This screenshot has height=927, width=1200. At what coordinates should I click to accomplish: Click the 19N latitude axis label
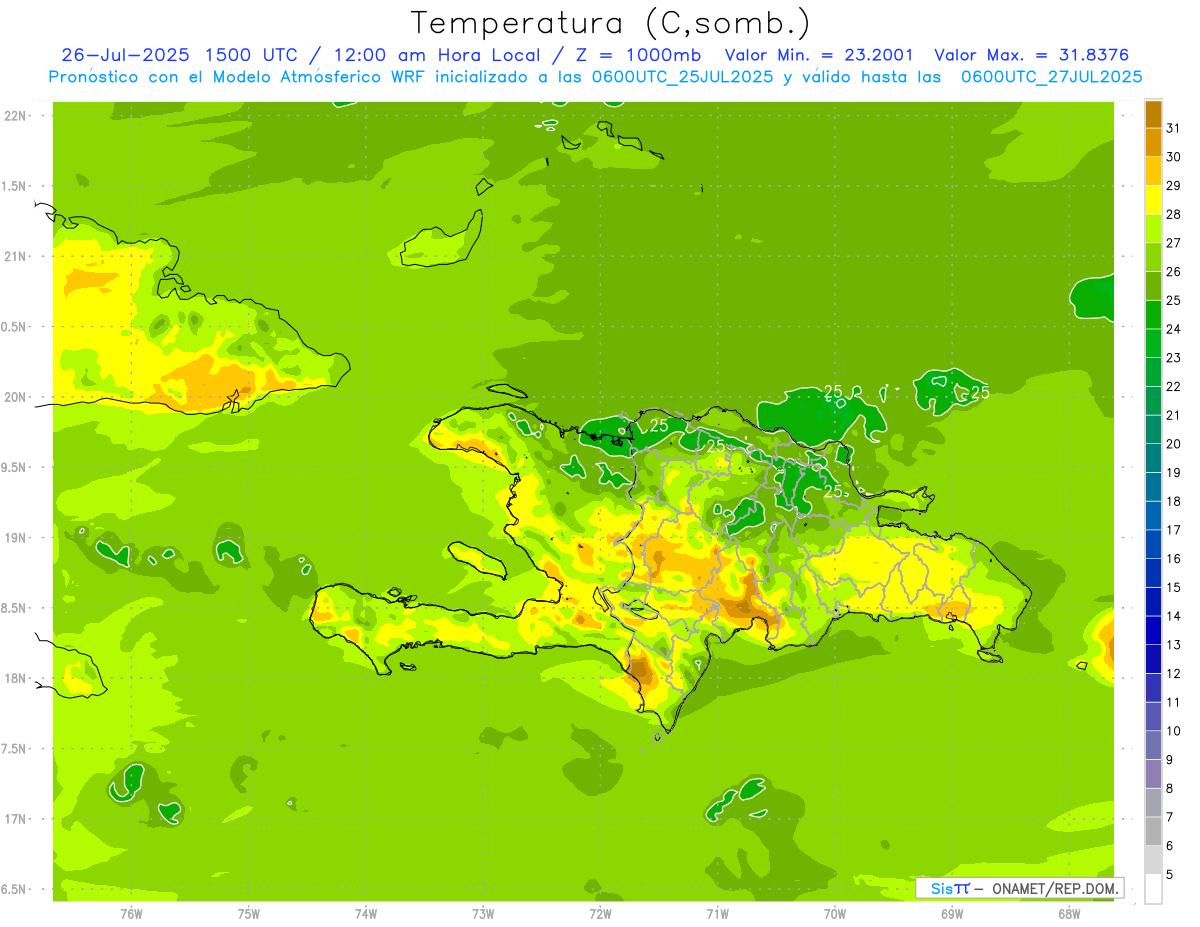pyautogui.click(x=14, y=537)
